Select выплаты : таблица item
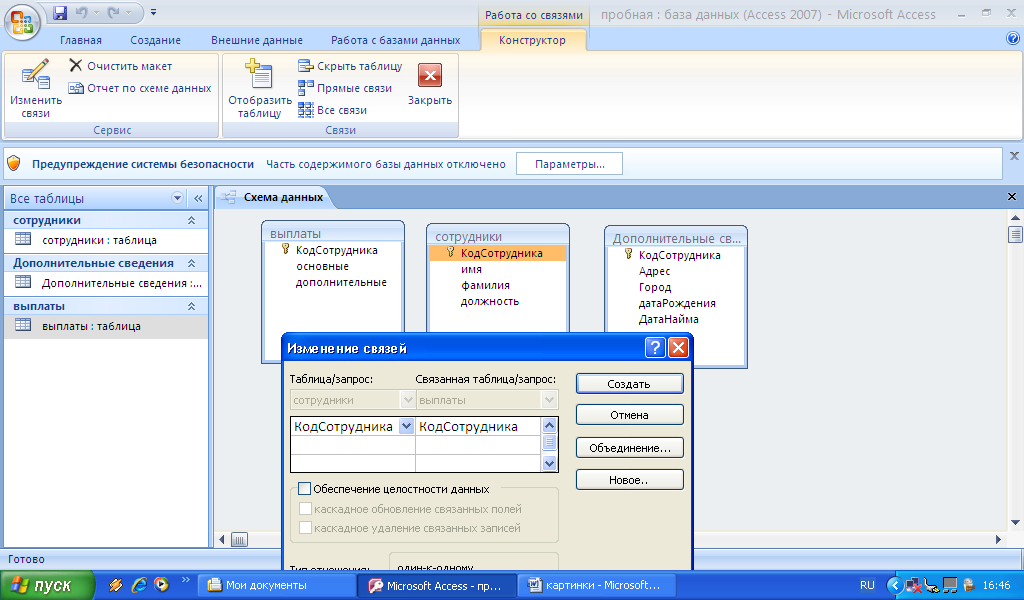The height and width of the screenshot is (600, 1024). (x=106, y=326)
